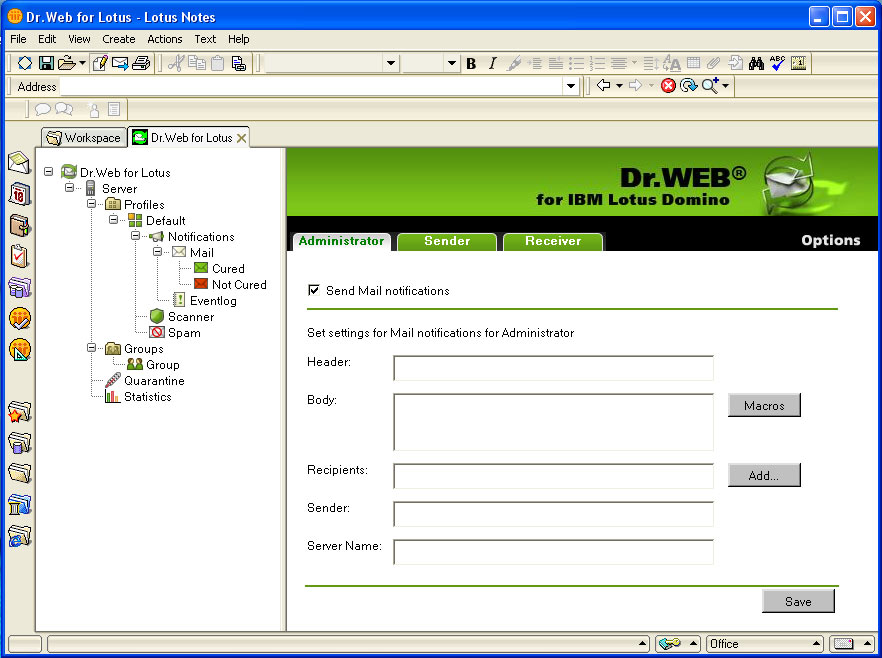Click the Search magnifier icon
Viewport: 882px width, 658px height.
pyautogui.click(x=710, y=85)
